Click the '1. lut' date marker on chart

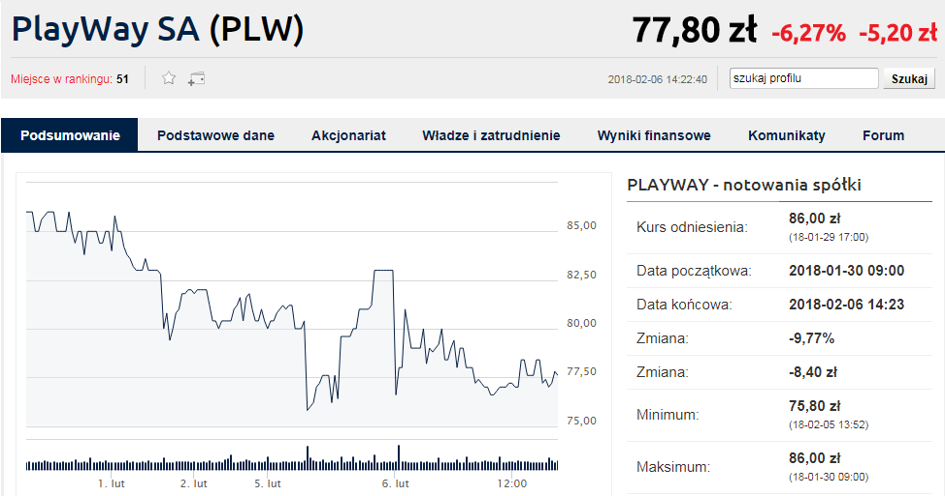coord(111,483)
